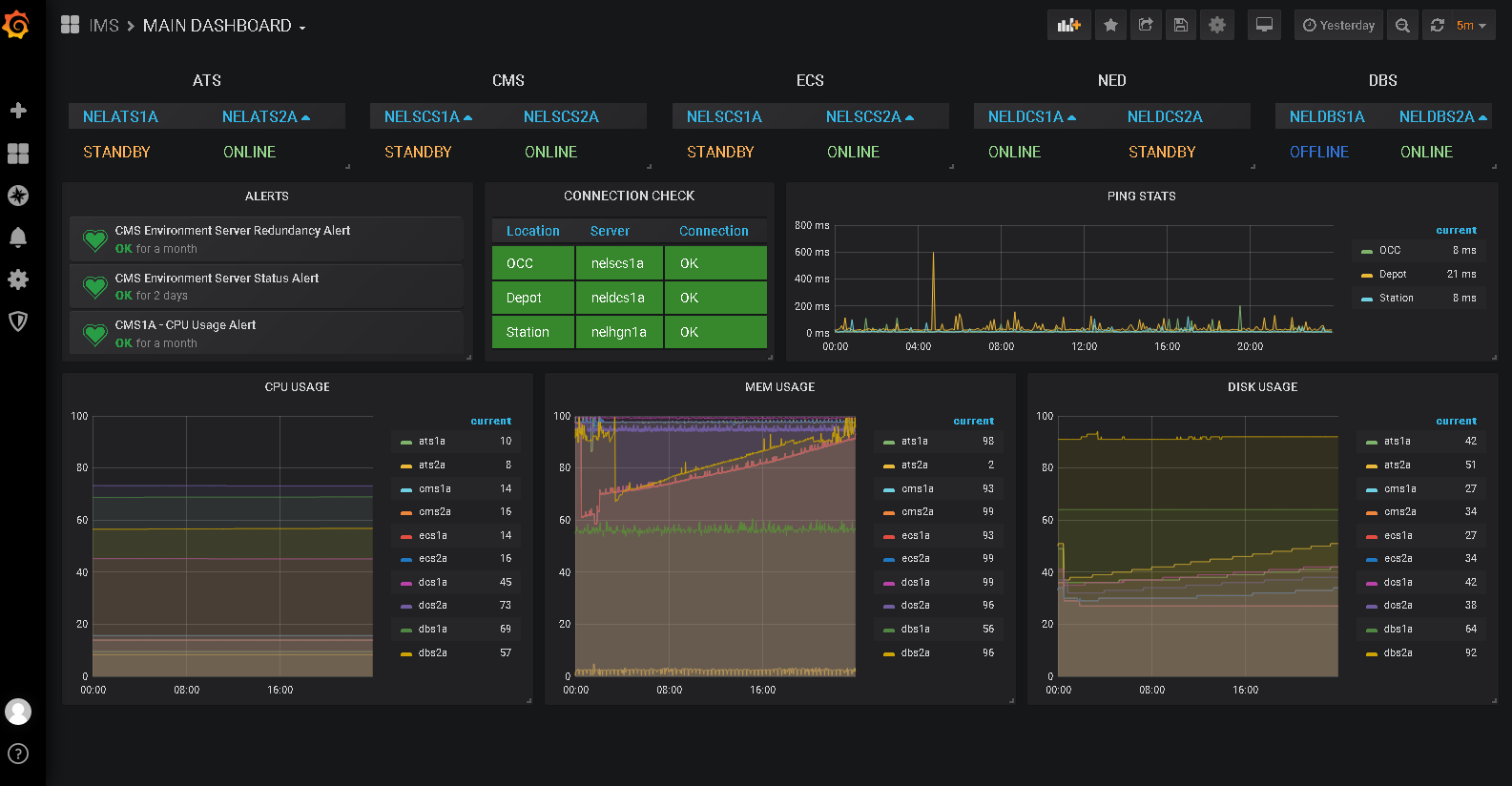Click ats2a color swatch in Mem legend
This screenshot has width=1512, height=786.
coord(889,465)
